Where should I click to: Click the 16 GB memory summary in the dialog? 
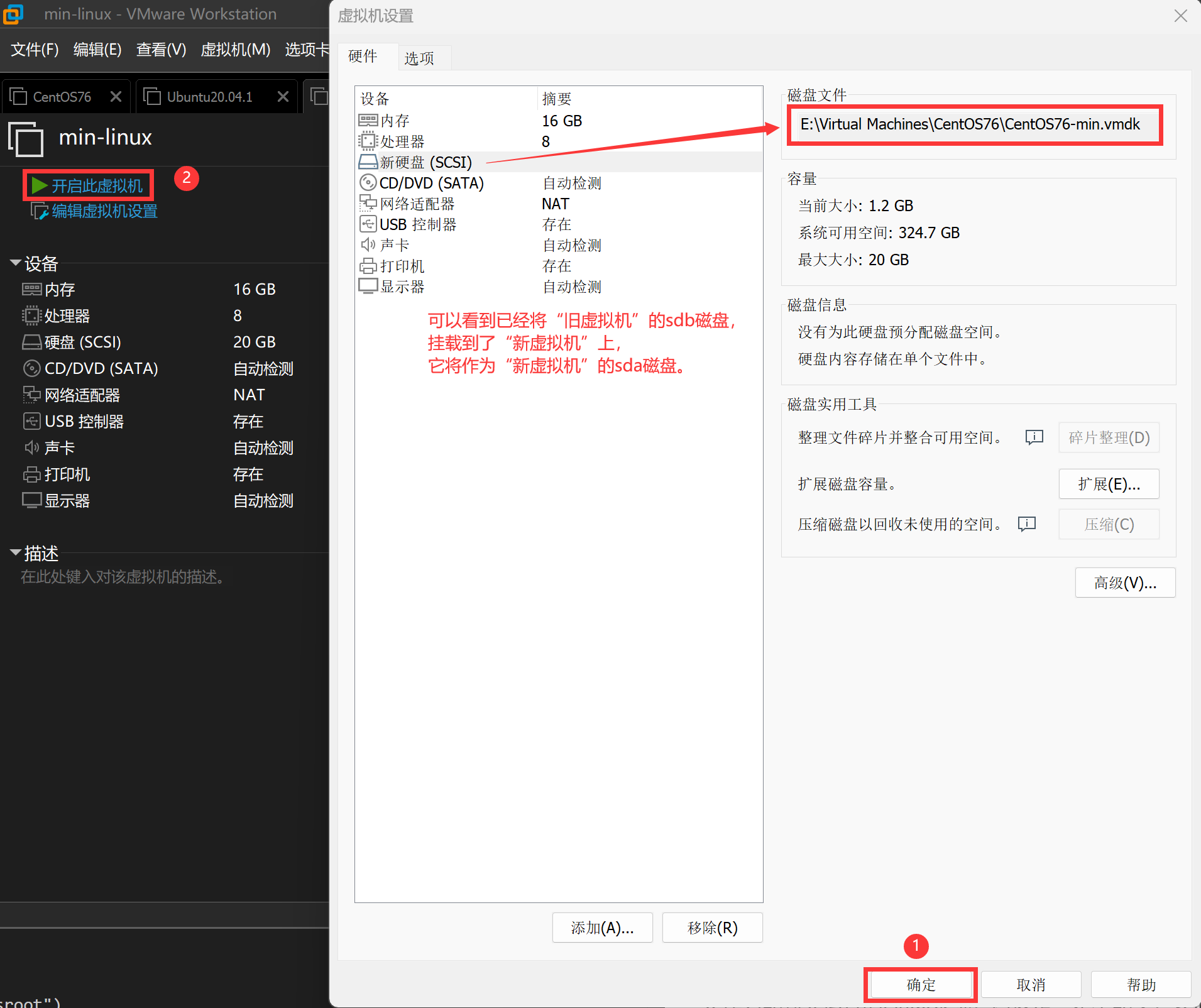(x=562, y=121)
